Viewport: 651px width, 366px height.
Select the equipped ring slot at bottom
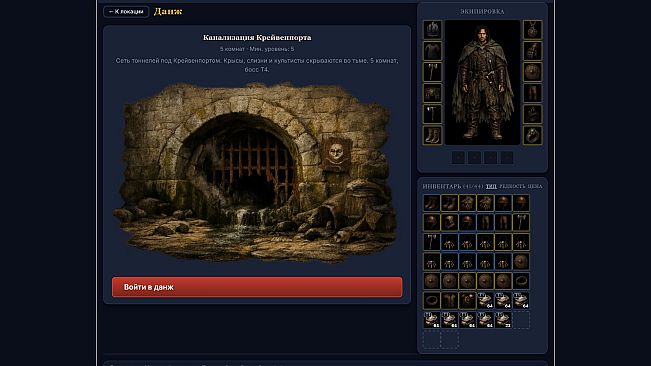point(532,135)
